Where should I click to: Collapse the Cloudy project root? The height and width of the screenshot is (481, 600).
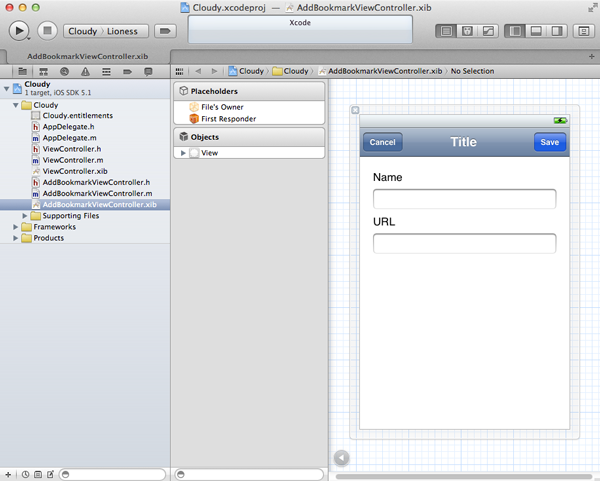tap(7, 88)
